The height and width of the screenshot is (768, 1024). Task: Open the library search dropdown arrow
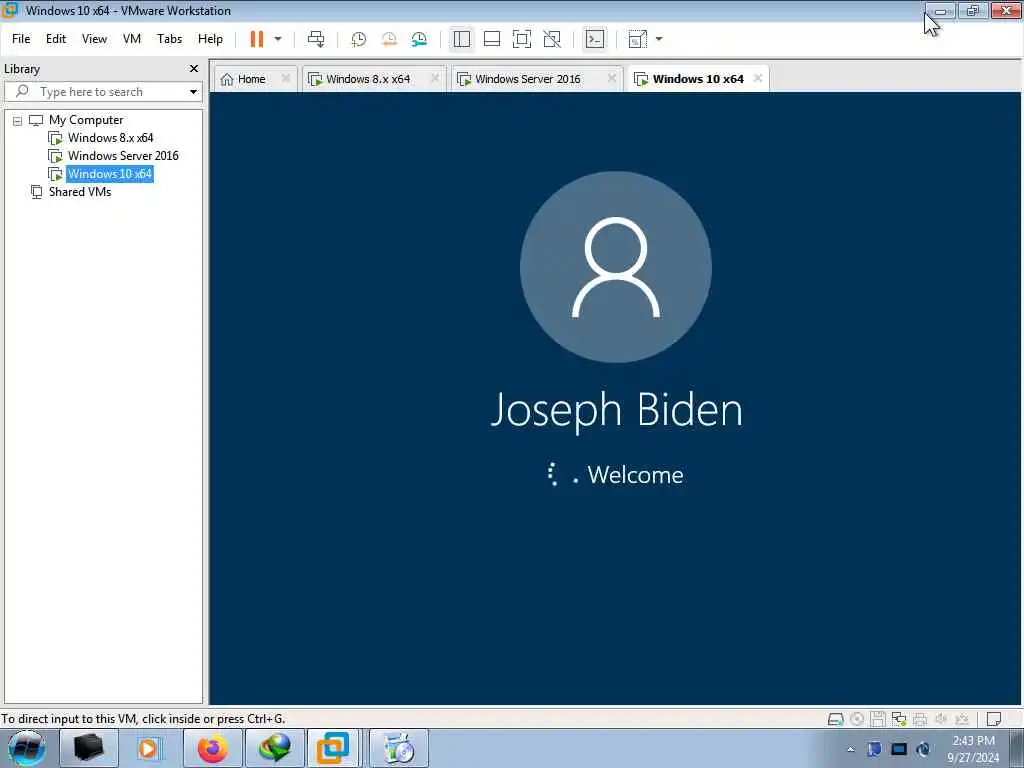[193, 92]
